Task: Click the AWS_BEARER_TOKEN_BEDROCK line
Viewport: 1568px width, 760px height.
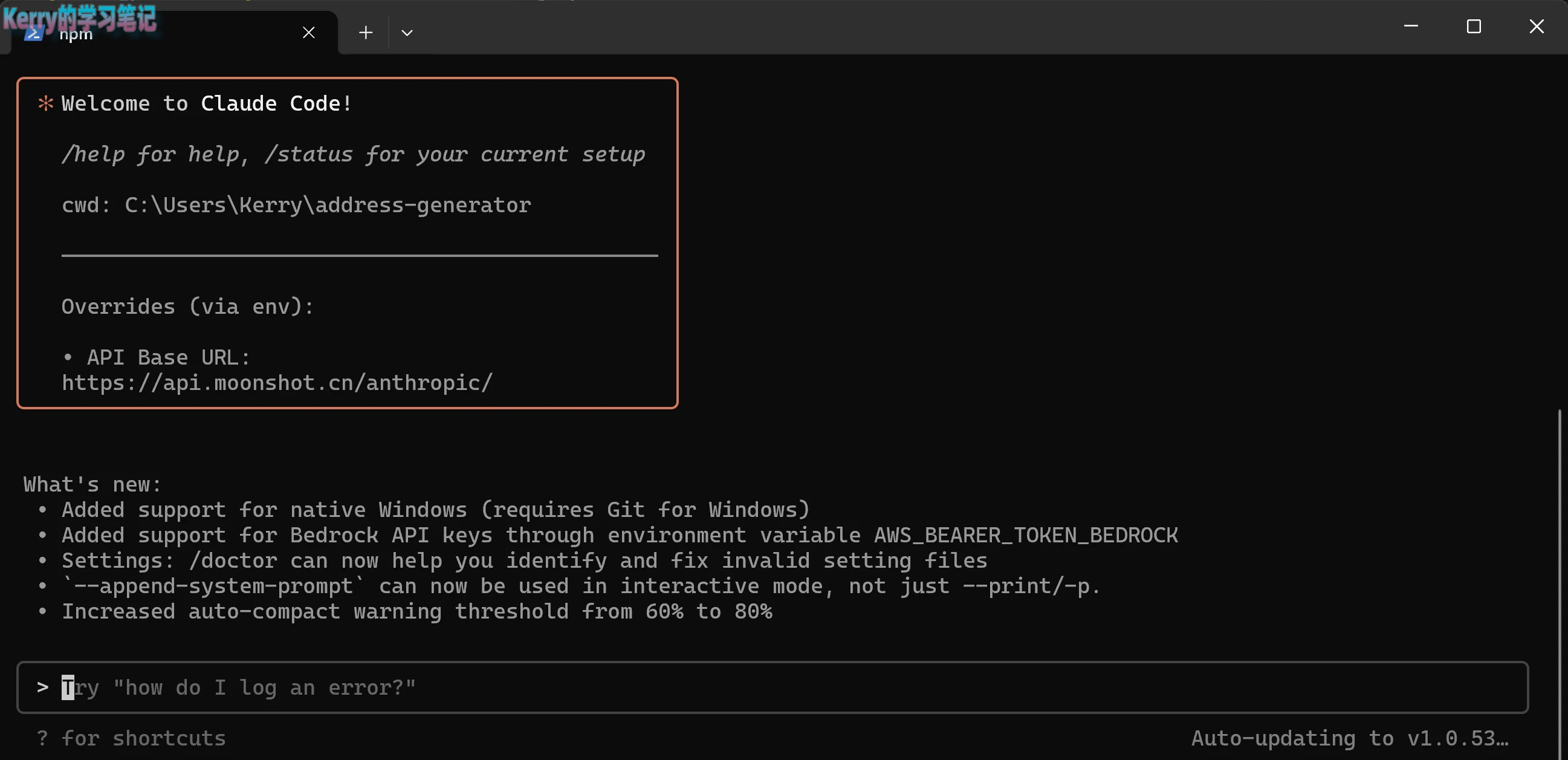Action: (620, 535)
